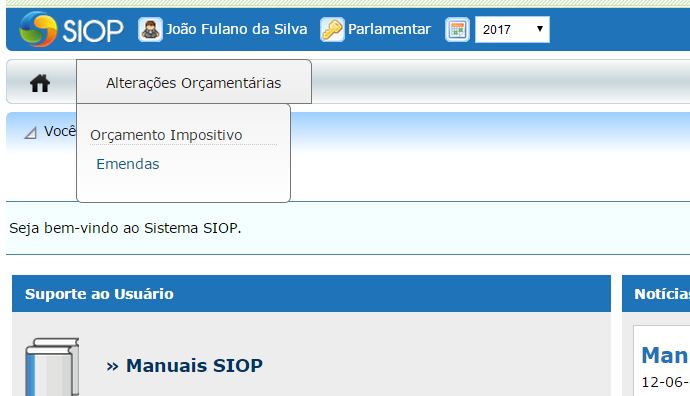Click the Notícias panel header
Screen dimensions: 690x396
(656, 293)
